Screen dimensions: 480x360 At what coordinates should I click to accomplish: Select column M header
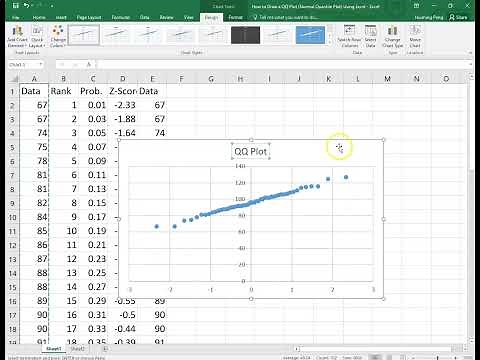point(387,79)
